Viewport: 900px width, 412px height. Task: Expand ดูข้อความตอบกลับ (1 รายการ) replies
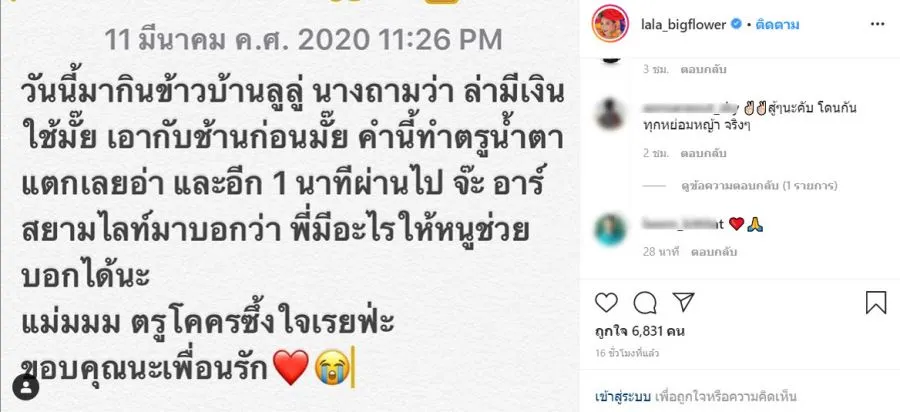759,186
